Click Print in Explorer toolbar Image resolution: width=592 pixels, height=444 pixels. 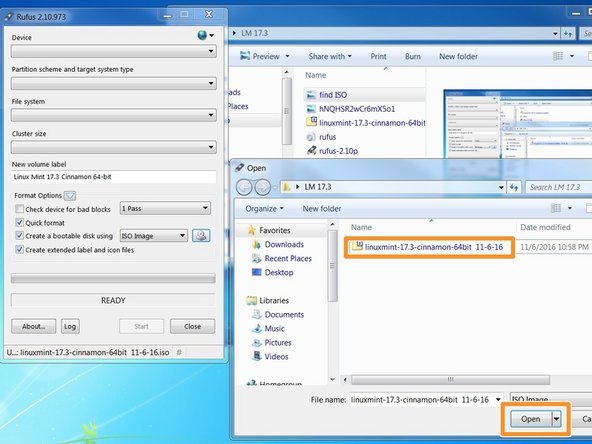pos(378,56)
